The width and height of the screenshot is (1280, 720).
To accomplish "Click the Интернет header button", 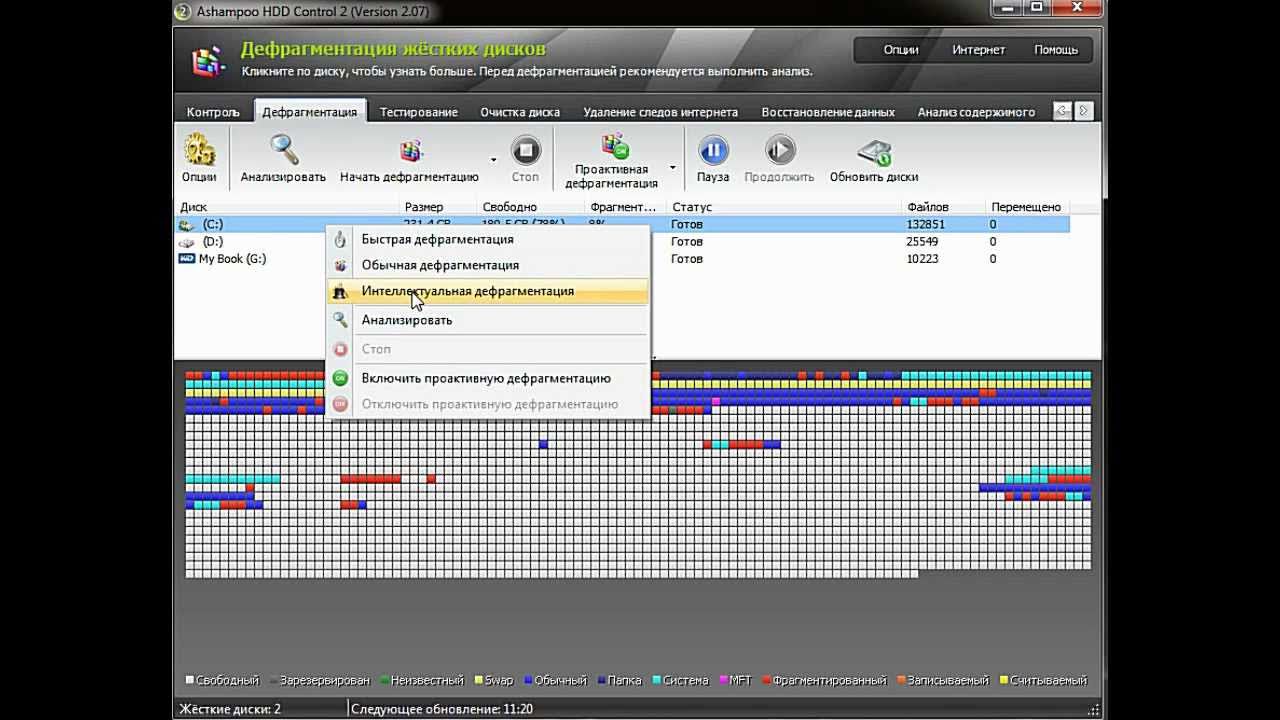I will (x=978, y=50).
